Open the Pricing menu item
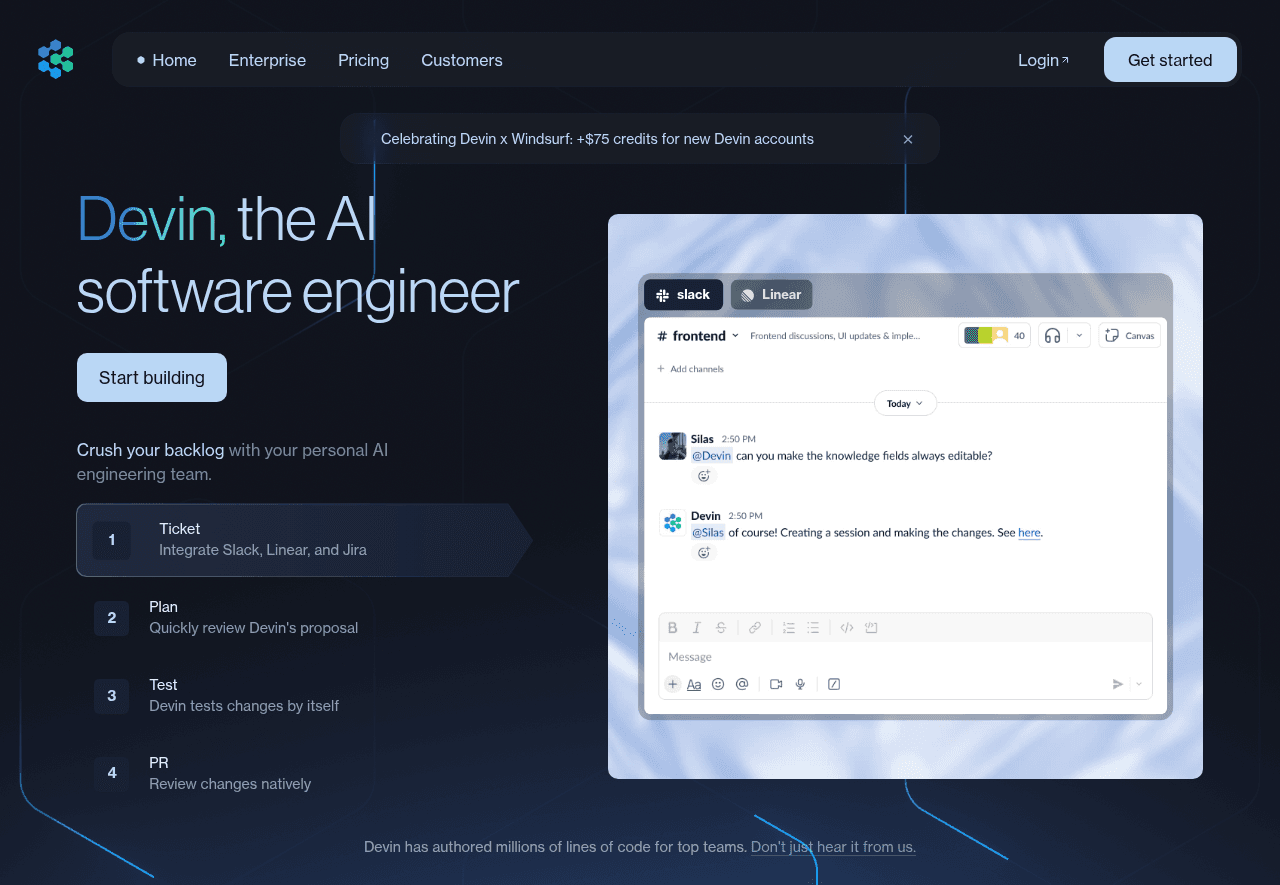This screenshot has height=885, width=1280. (363, 60)
